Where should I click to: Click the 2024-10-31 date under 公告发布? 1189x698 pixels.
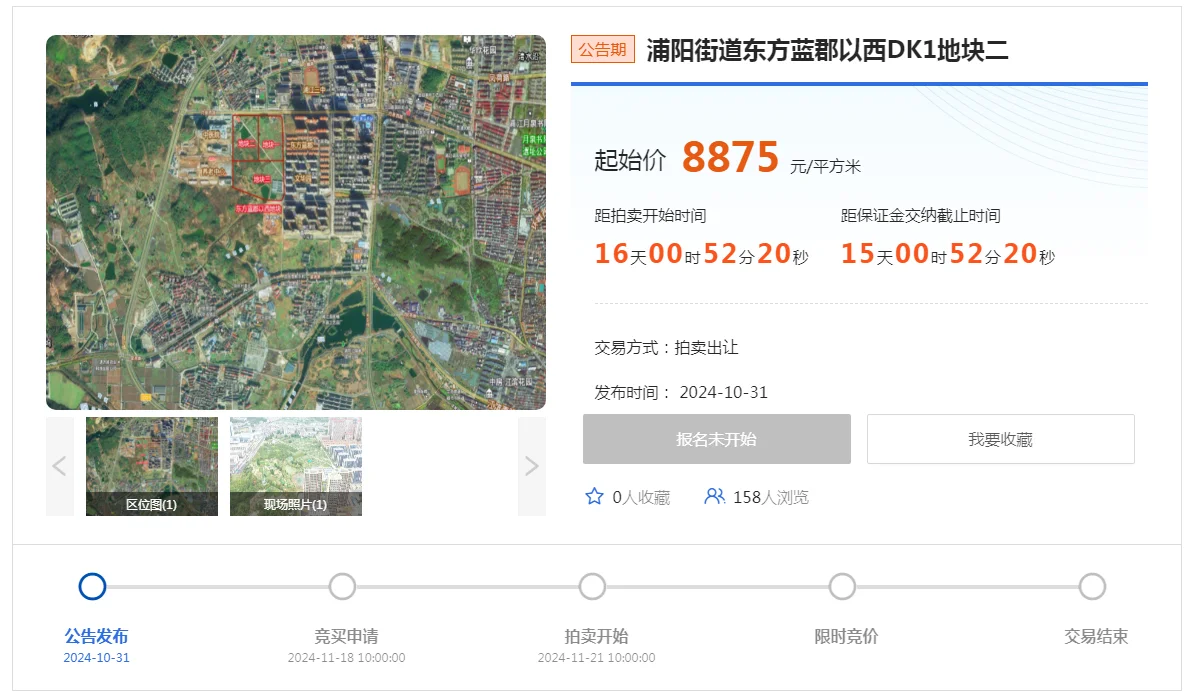click(x=96, y=658)
